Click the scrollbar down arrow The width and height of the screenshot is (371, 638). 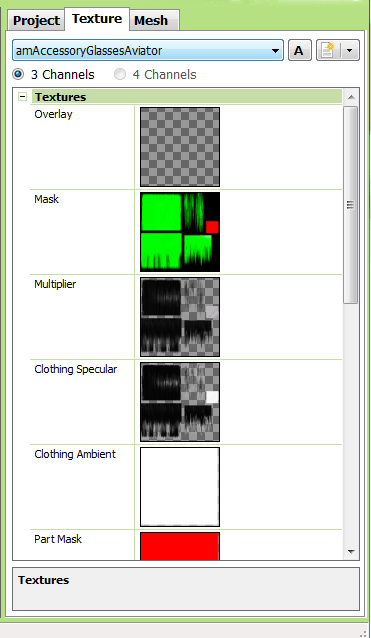[351, 552]
